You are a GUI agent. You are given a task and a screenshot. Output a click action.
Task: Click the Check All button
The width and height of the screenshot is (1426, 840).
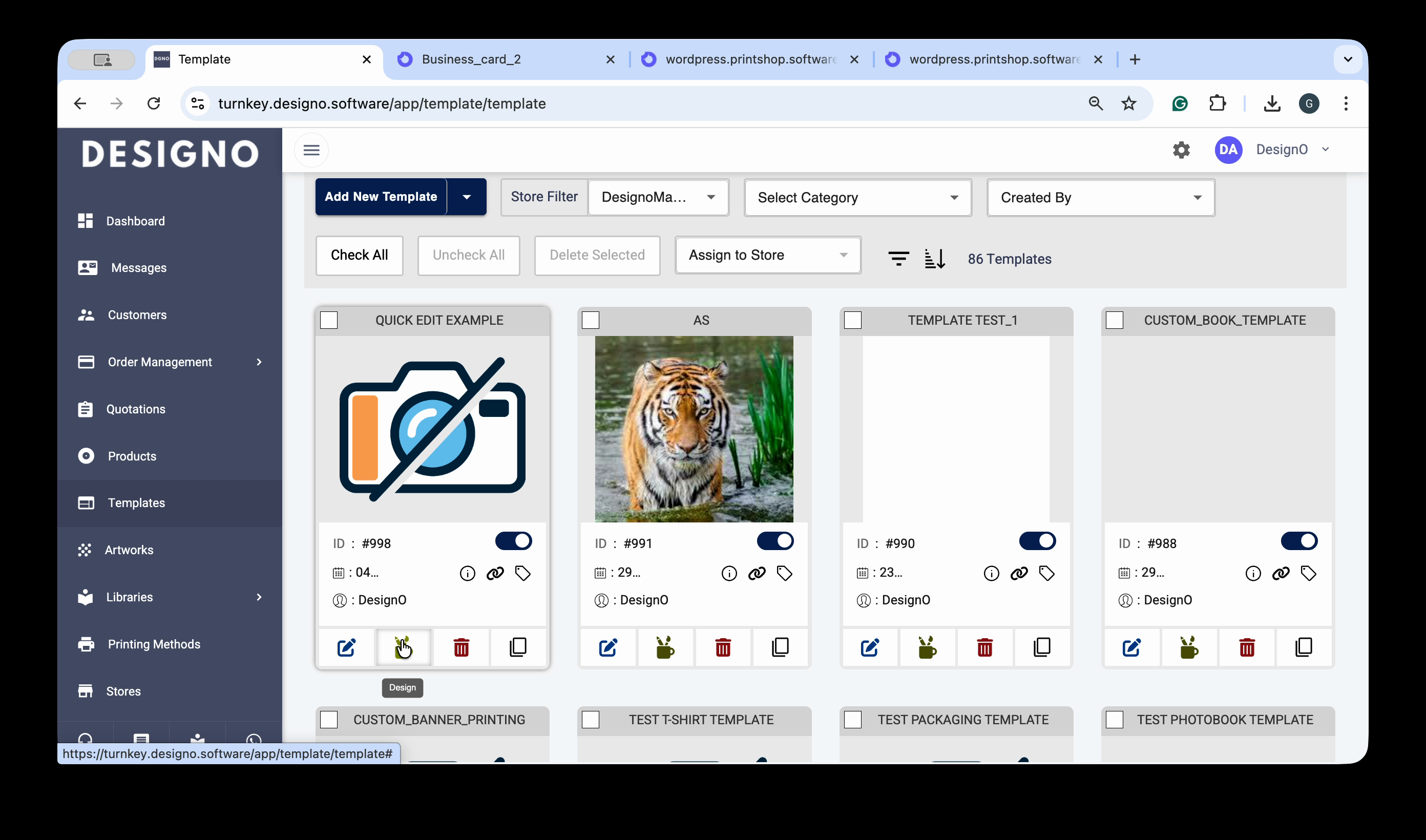(359, 255)
